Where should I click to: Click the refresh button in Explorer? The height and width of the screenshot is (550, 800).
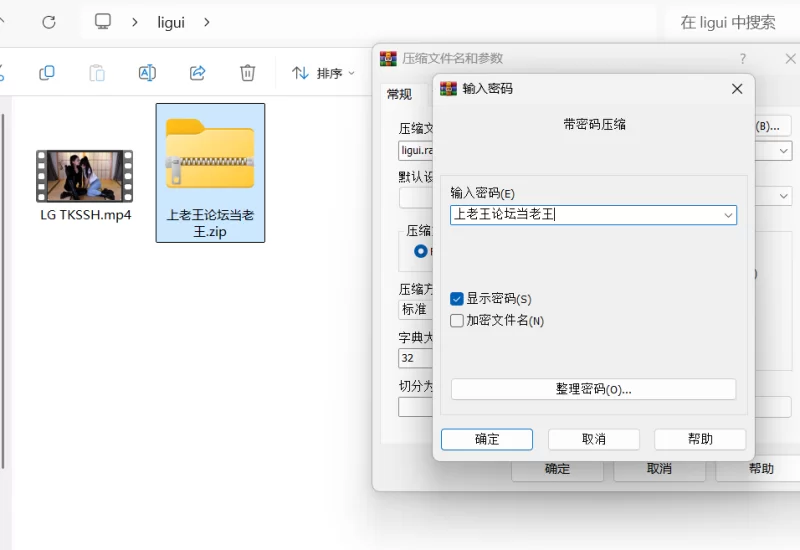[48, 22]
